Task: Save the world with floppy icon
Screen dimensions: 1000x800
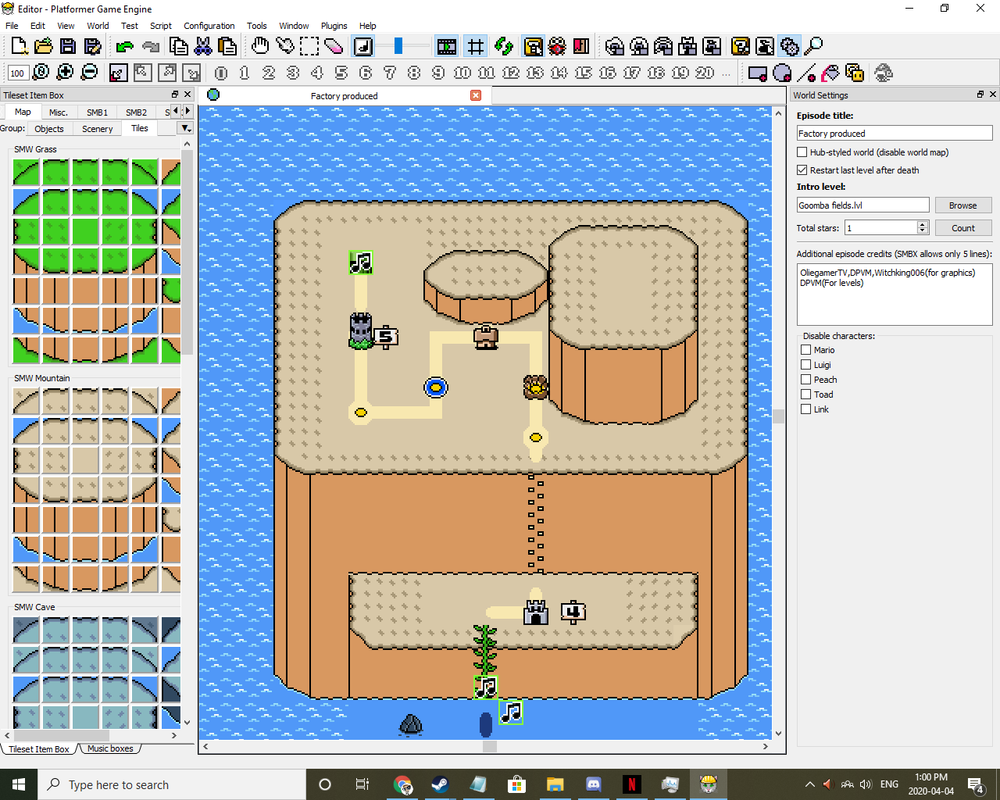Action: click(68, 46)
